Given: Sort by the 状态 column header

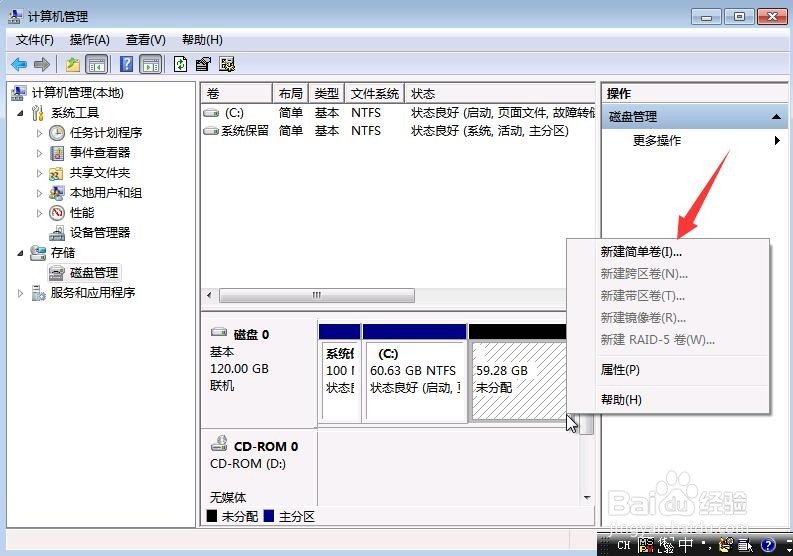Looking at the screenshot, I should pos(500,94).
